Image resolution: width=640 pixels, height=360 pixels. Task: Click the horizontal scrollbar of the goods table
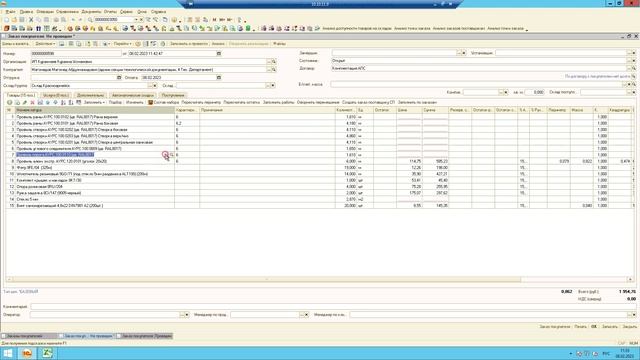[x=267, y=280]
